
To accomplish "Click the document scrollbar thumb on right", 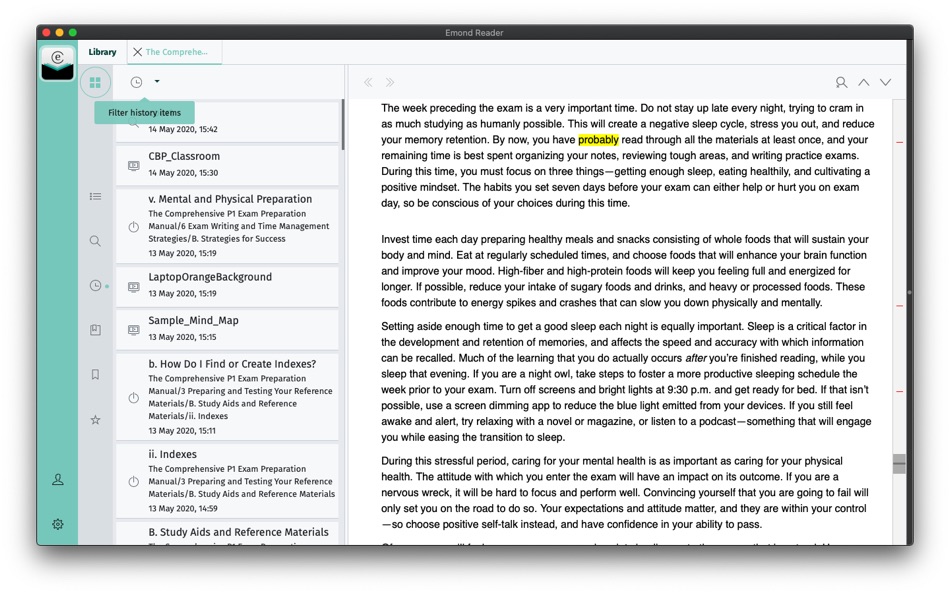I will [899, 464].
